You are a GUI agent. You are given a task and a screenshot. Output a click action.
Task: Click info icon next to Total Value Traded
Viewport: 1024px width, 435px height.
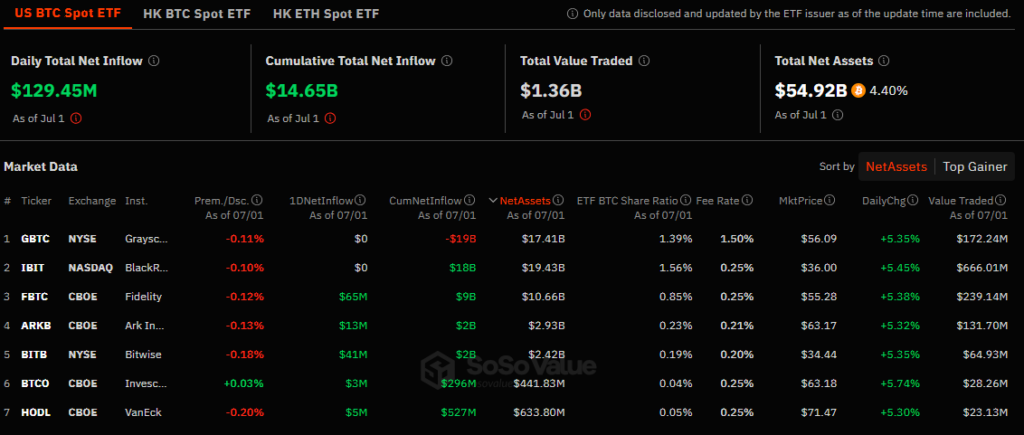644,61
